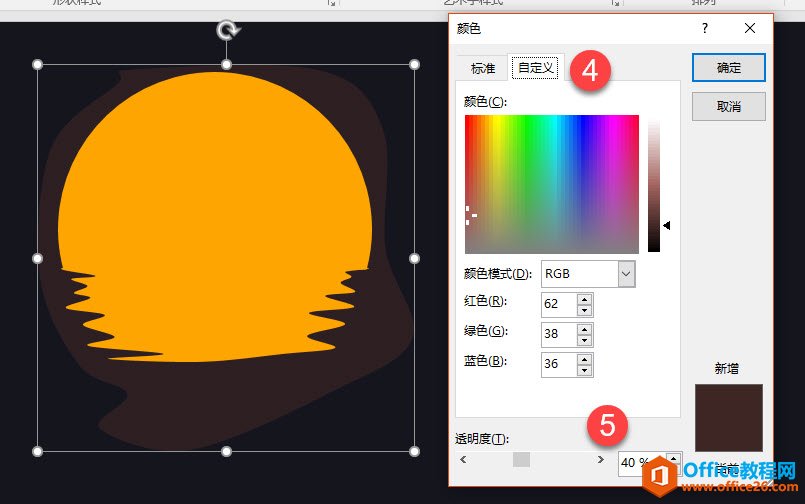Click the transparency scrollbar left arrow
The image size is (805, 504).
coord(463,459)
